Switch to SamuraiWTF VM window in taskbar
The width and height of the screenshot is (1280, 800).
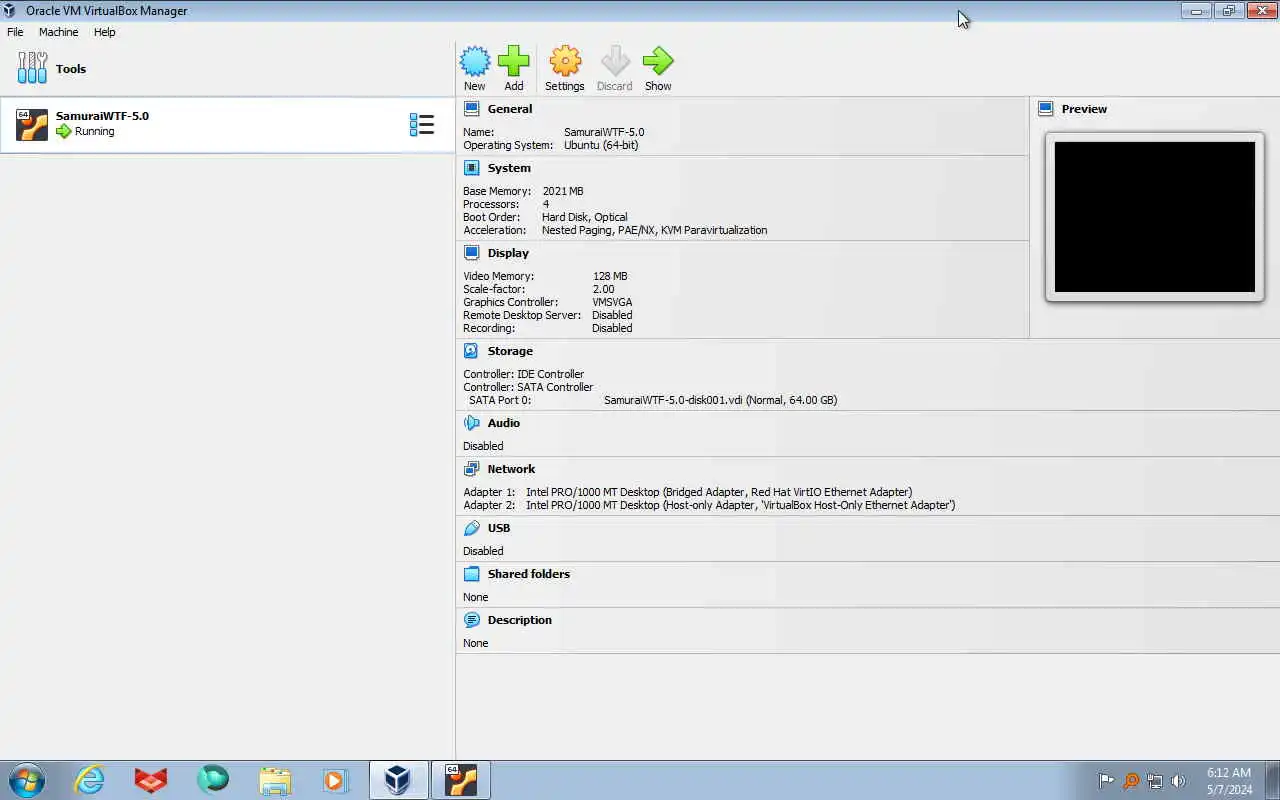point(461,780)
